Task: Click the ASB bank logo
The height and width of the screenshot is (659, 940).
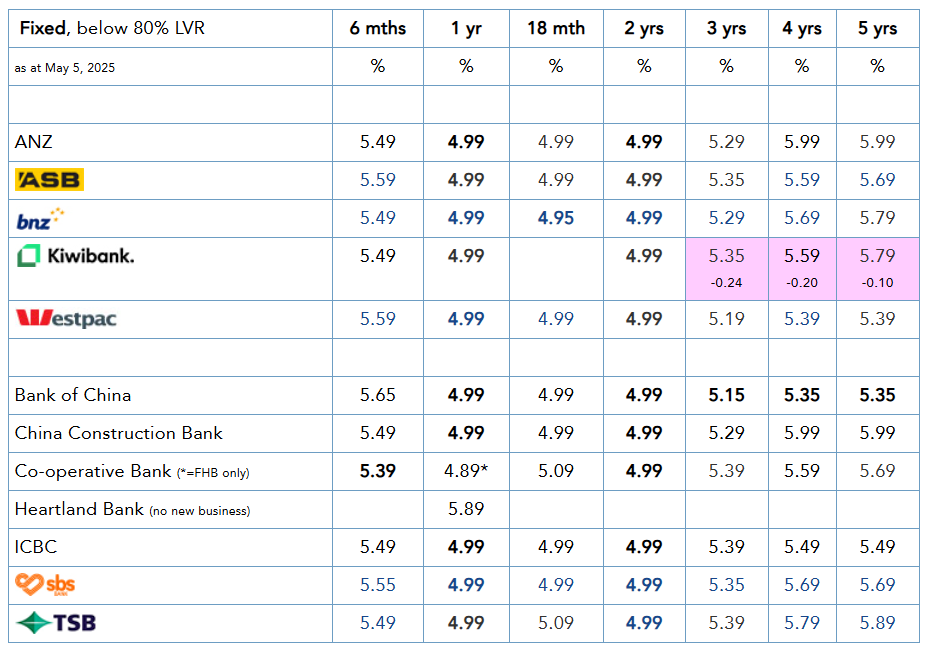Action: (49, 180)
